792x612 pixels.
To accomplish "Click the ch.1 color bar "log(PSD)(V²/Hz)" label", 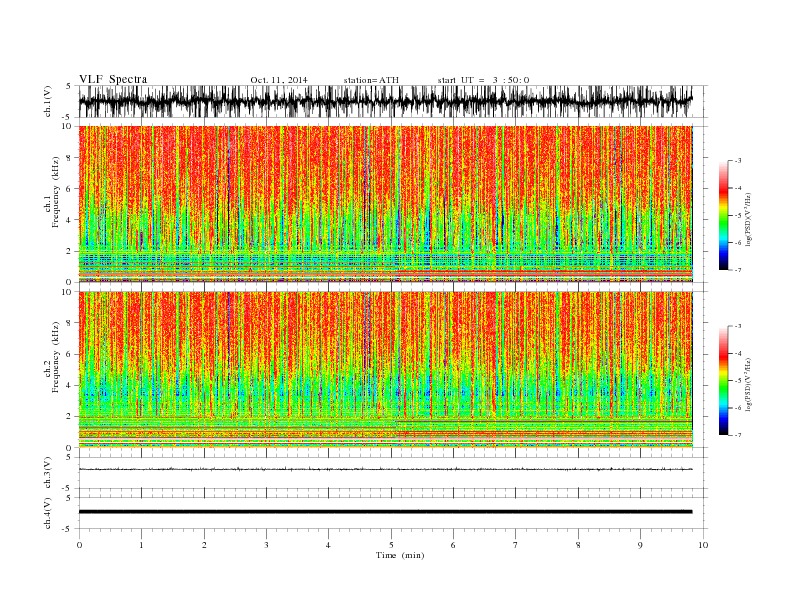I will (x=748, y=219).
